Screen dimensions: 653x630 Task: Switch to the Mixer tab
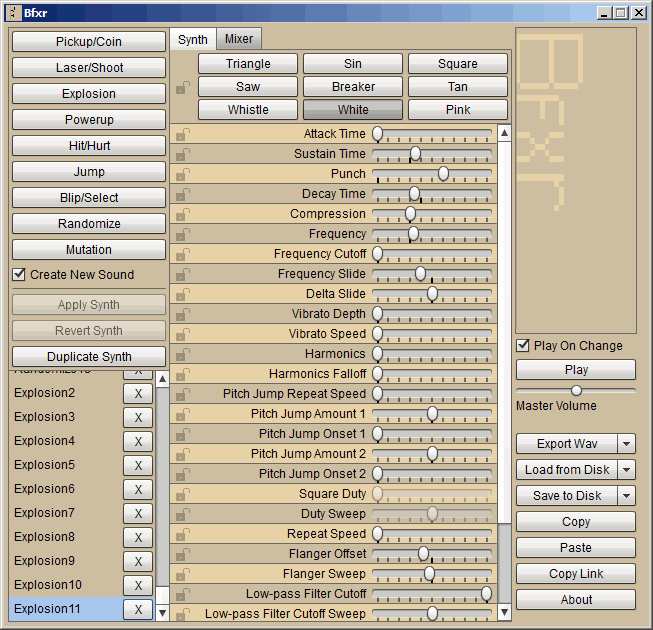tap(239, 39)
